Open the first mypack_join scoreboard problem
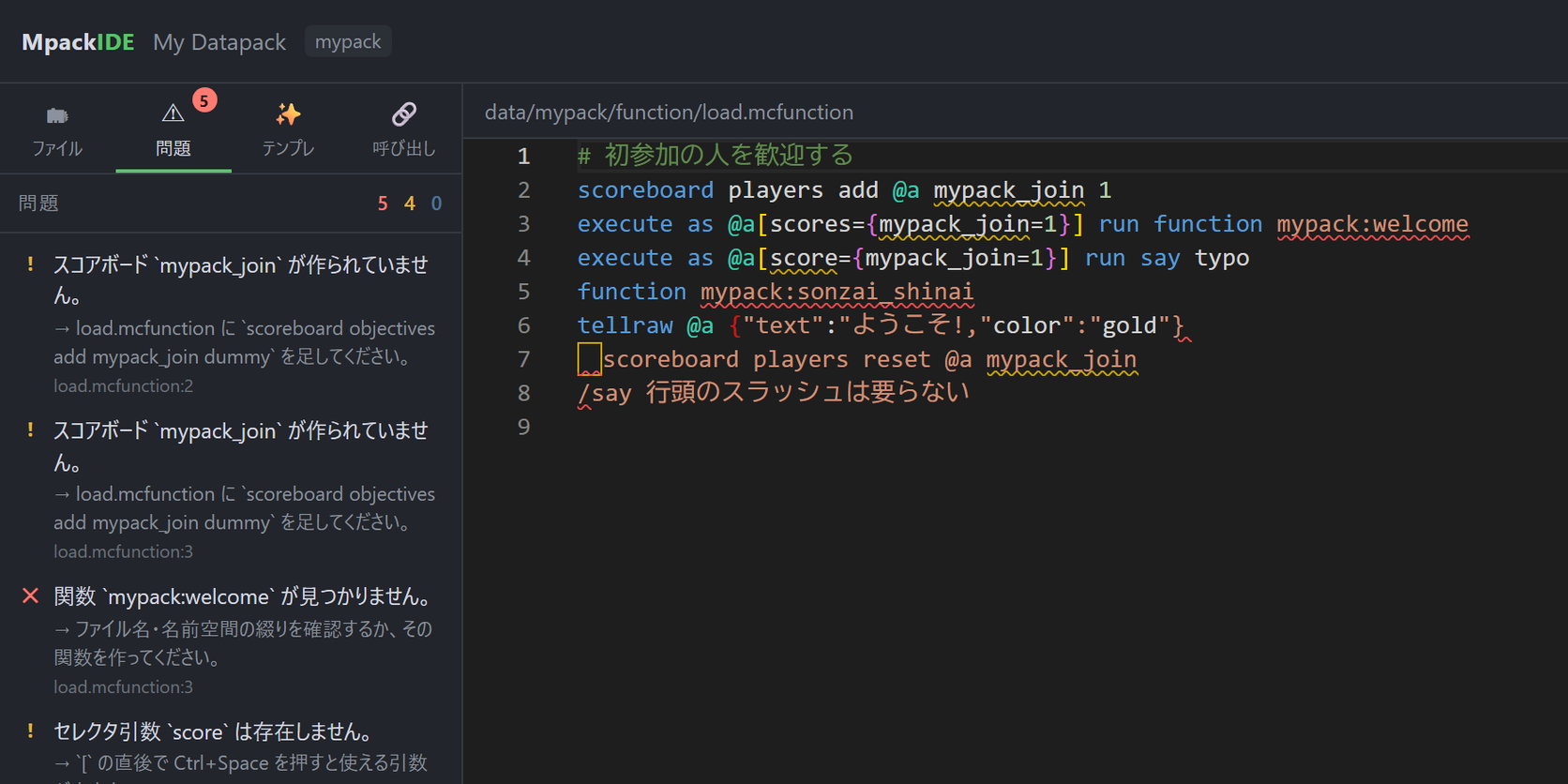 [x=231, y=324]
